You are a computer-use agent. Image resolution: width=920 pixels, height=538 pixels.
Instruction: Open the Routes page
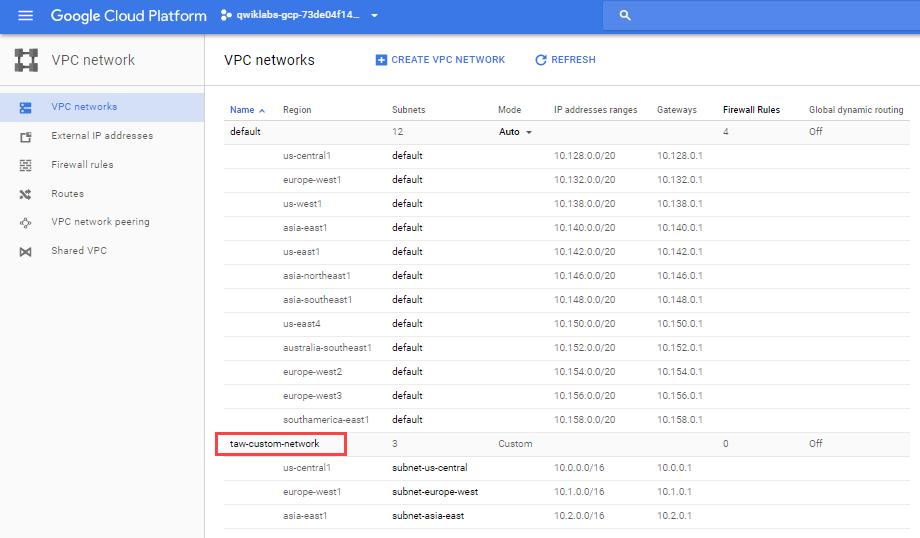(x=67, y=194)
